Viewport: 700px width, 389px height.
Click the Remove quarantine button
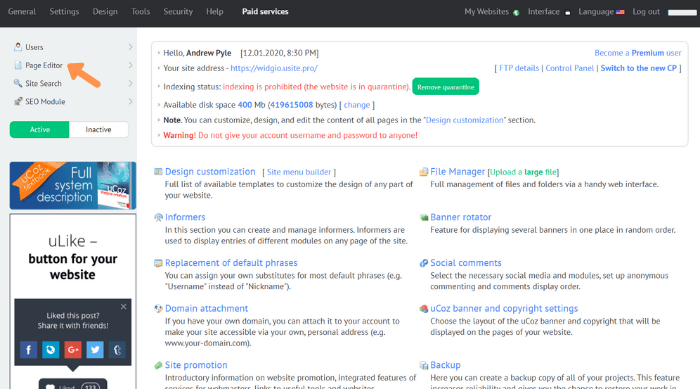pyautogui.click(x=446, y=87)
